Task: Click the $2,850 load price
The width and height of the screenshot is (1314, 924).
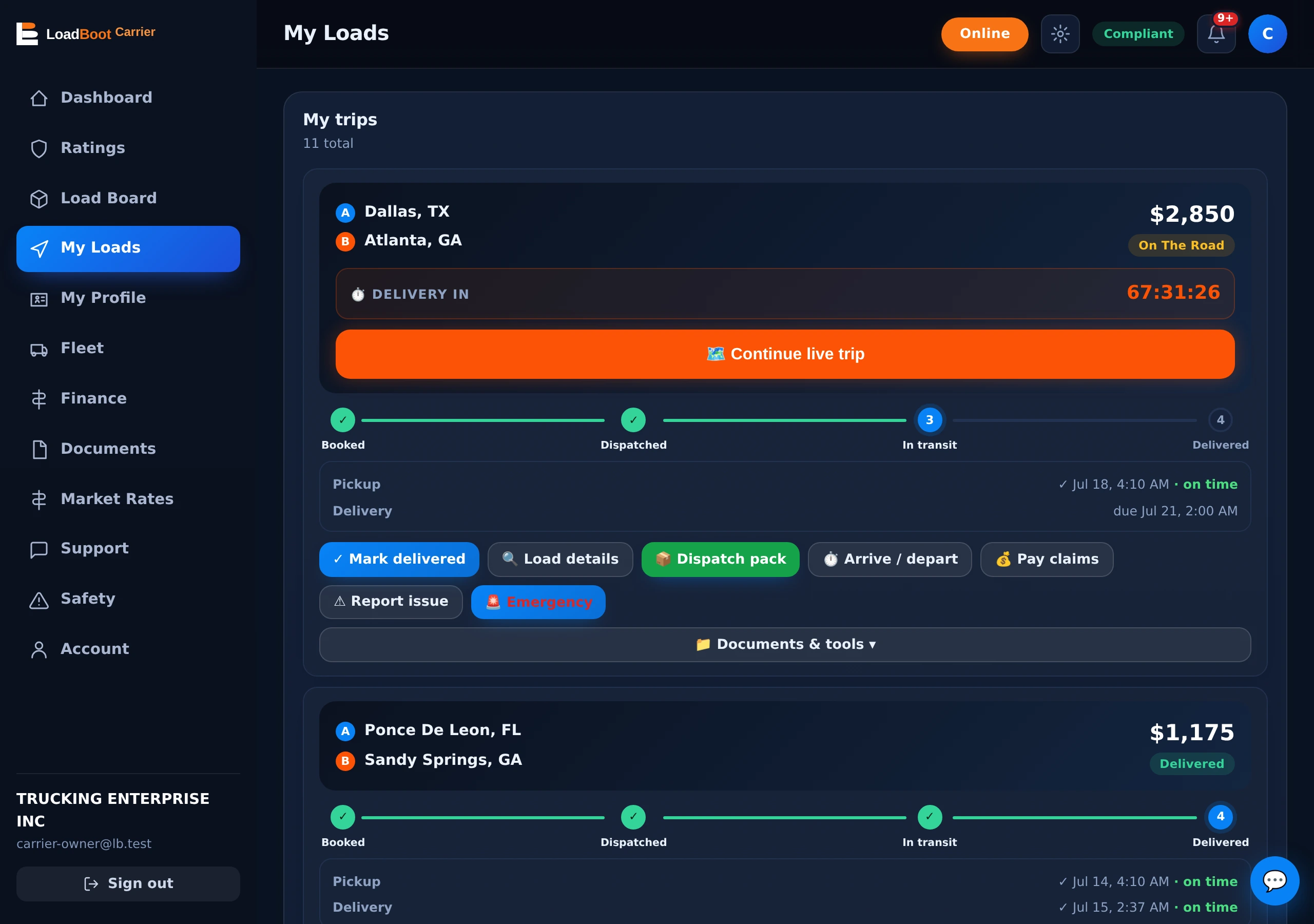Action: pos(1191,214)
